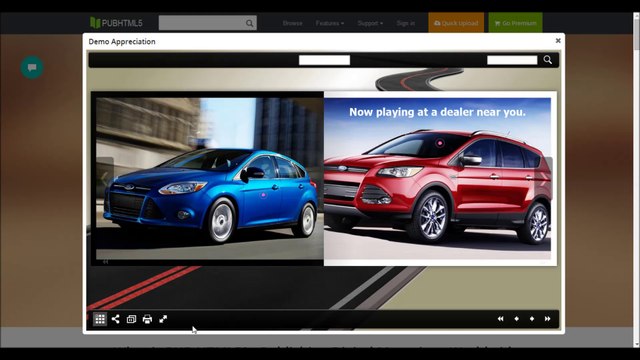The image size is (640, 360).
Task: Close the Demo Appreciation dialog
Action: [558, 40]
